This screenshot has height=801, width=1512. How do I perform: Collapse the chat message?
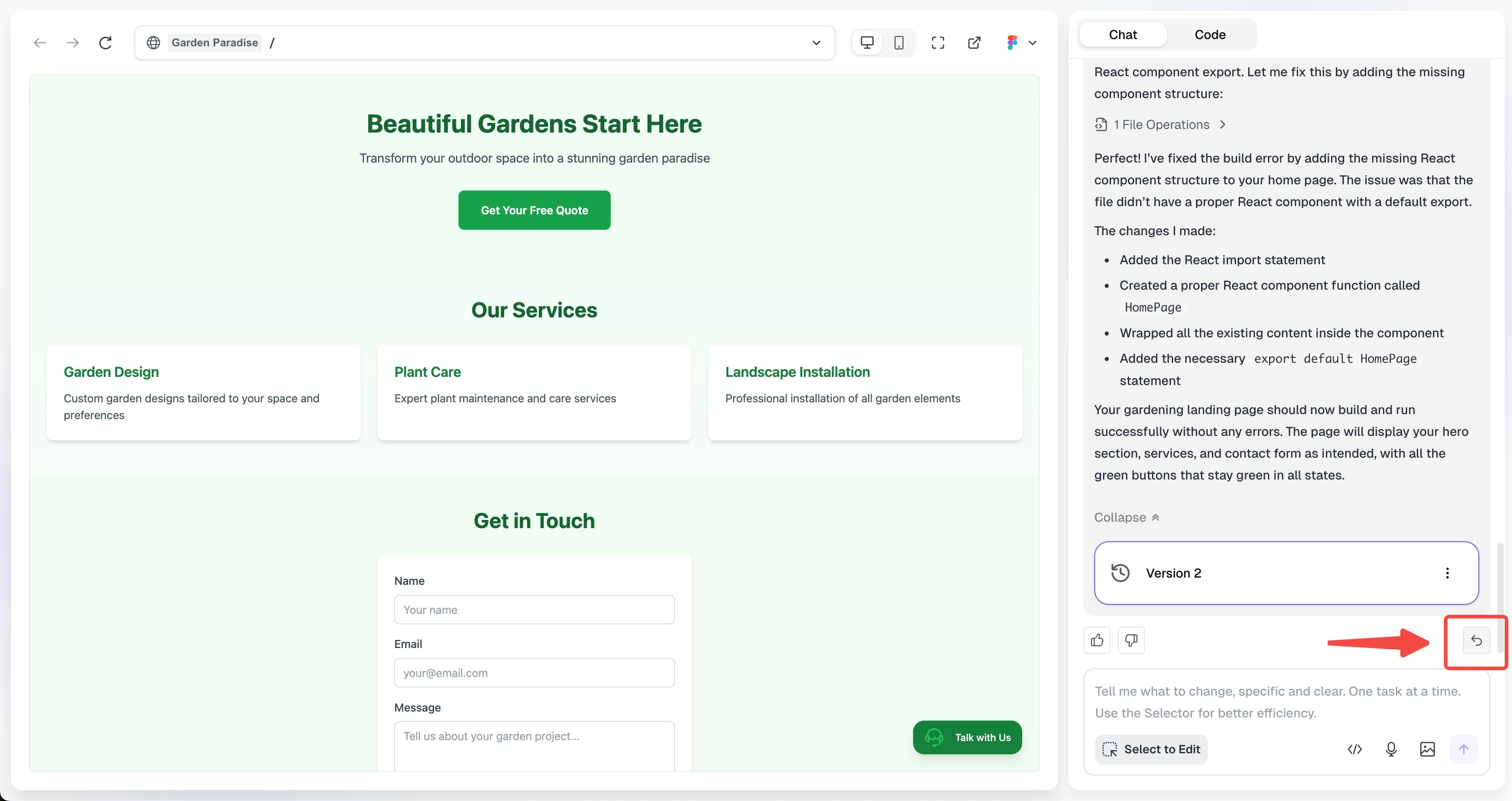point(1126,517)
